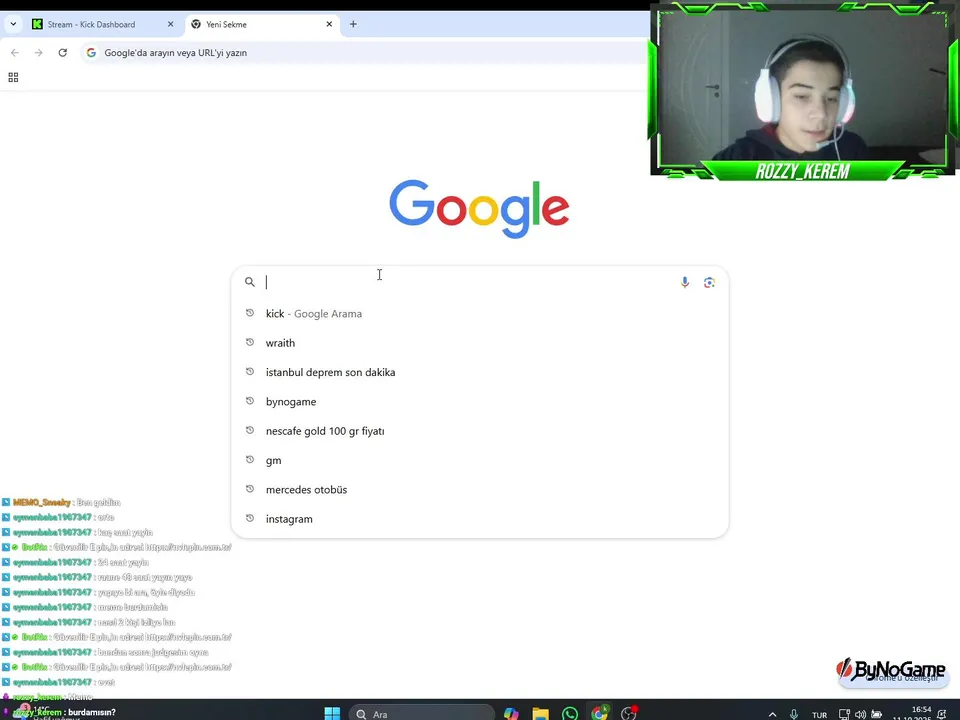Select the 'bynogame' search suggestion
Image resolution: width=960 pixels, height=720 pixels.
[479, 402]
